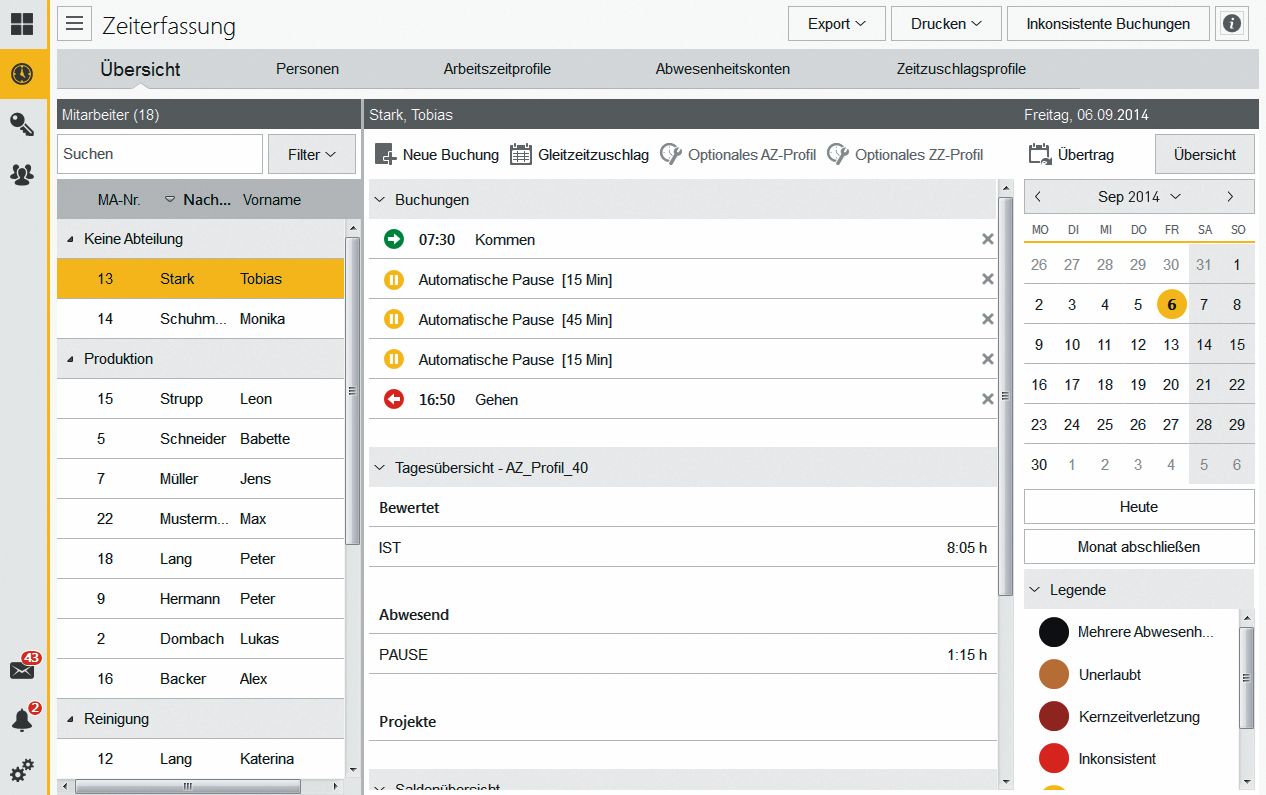The width and height of the screenshot is (1266, 795).
Task: Switch to the Personen tab
Action: pyautogui.click(x=307, y=69)
